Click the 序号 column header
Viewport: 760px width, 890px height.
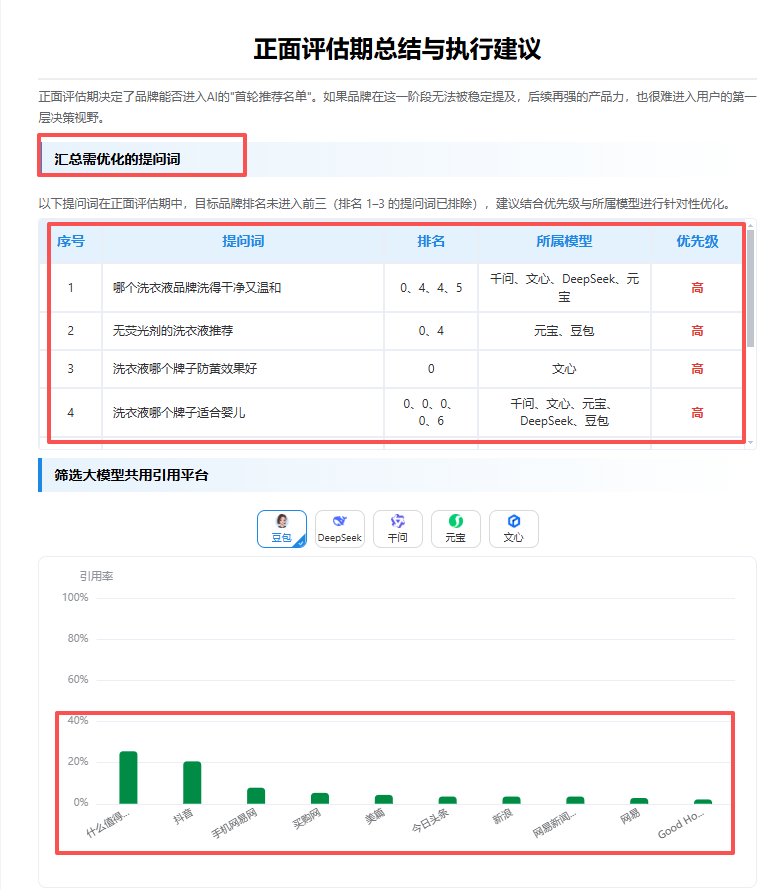tap(71, 241)
